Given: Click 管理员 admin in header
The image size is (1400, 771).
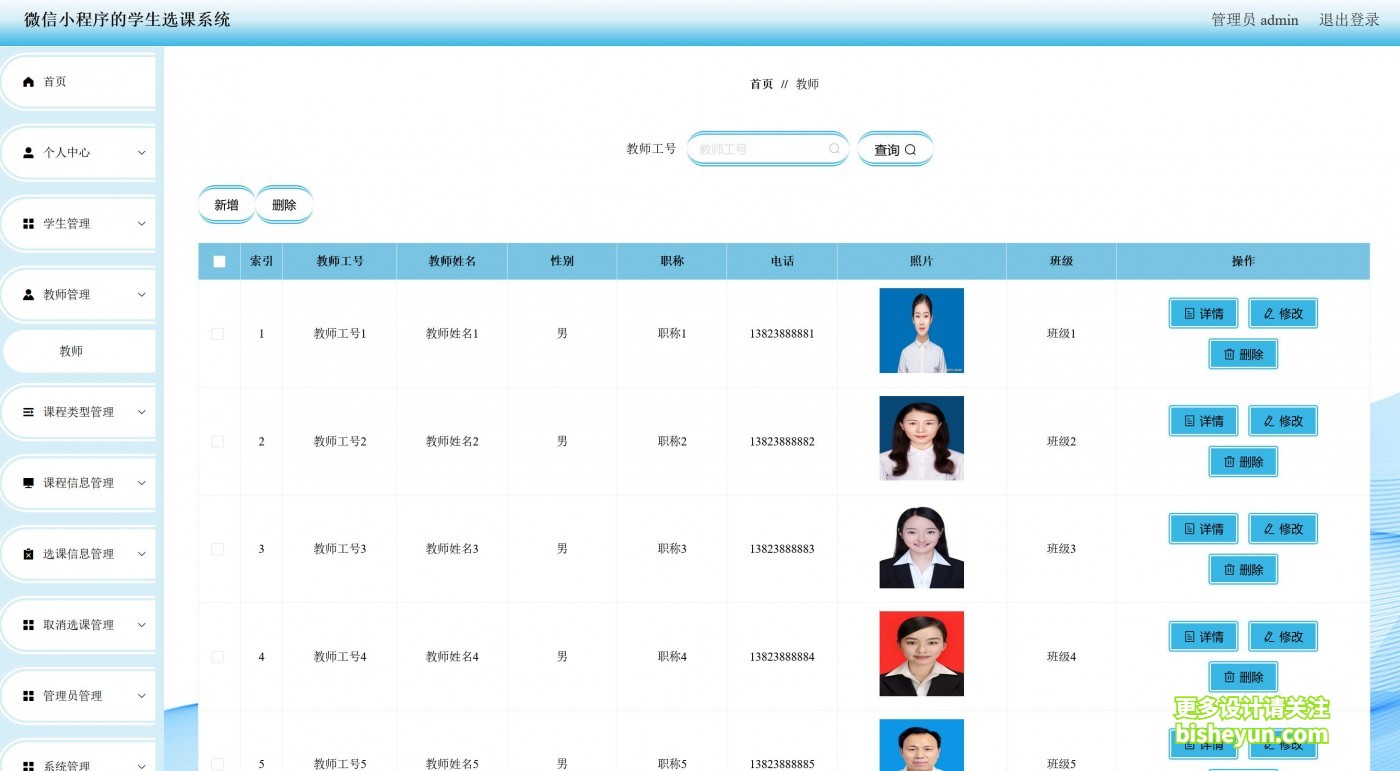Looking at the screenshot, I should point(1255,20).
